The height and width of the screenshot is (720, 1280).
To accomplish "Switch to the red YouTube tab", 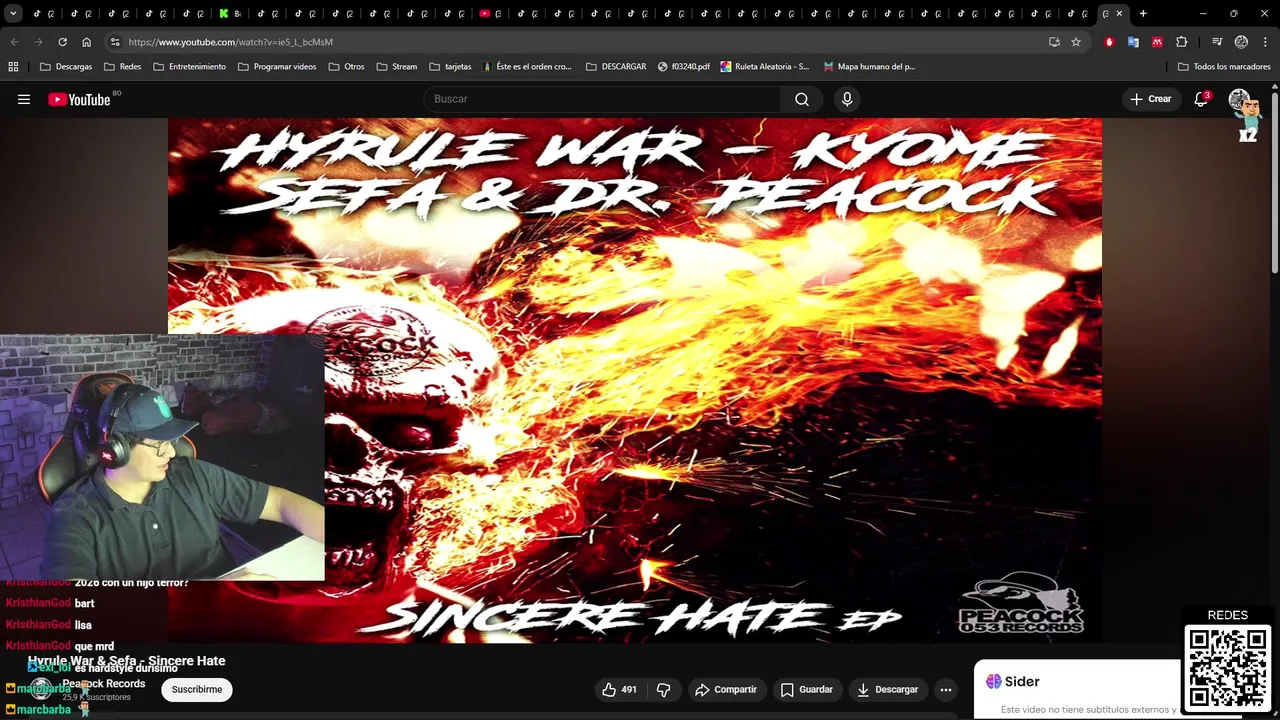I will click(x=490, y=13).
